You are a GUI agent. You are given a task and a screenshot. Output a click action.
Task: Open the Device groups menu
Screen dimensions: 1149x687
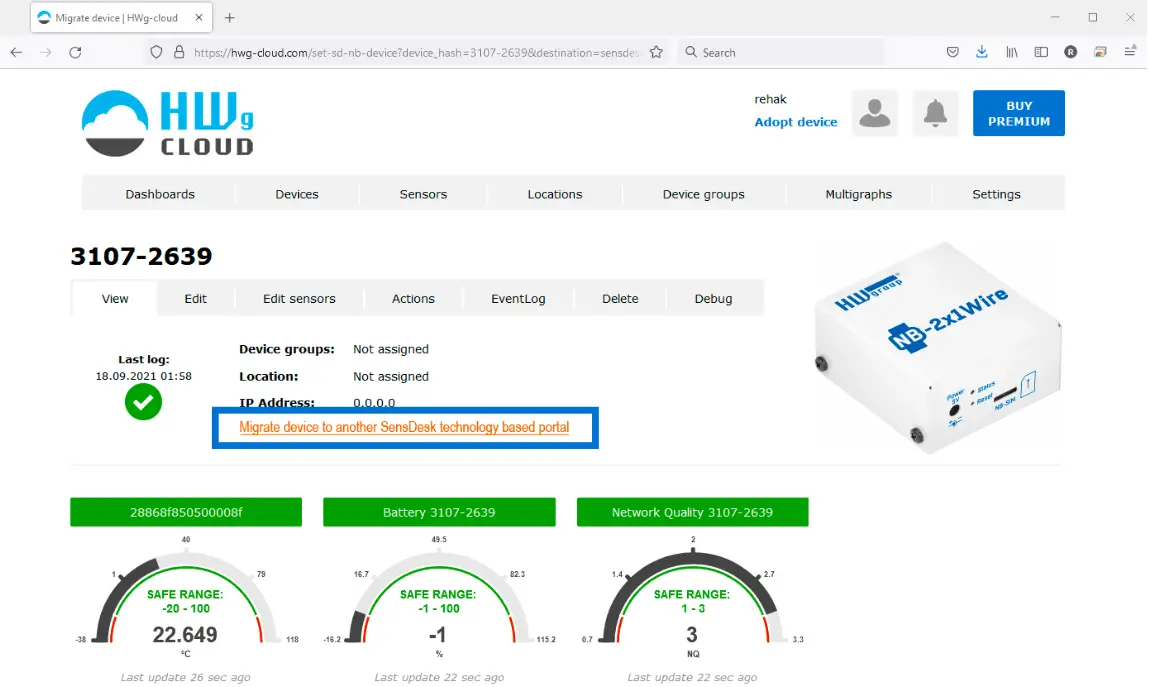pyautogui.click(x=703, y=194)
